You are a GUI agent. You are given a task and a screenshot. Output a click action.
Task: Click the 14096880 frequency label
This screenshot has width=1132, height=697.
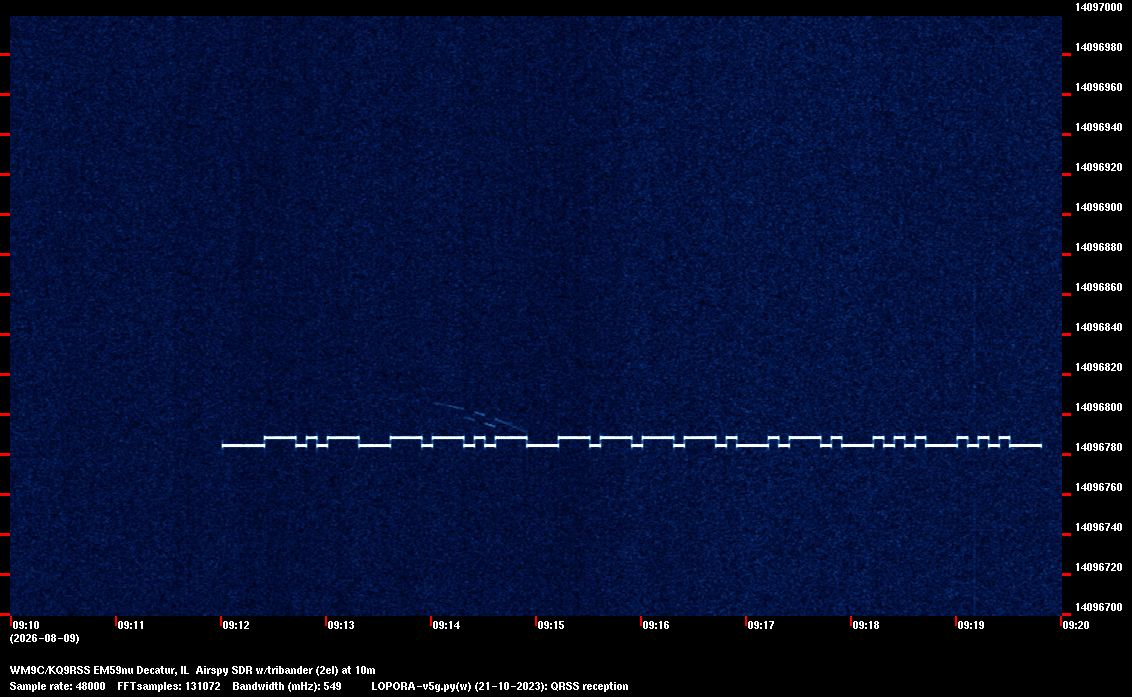[1099, 247]
